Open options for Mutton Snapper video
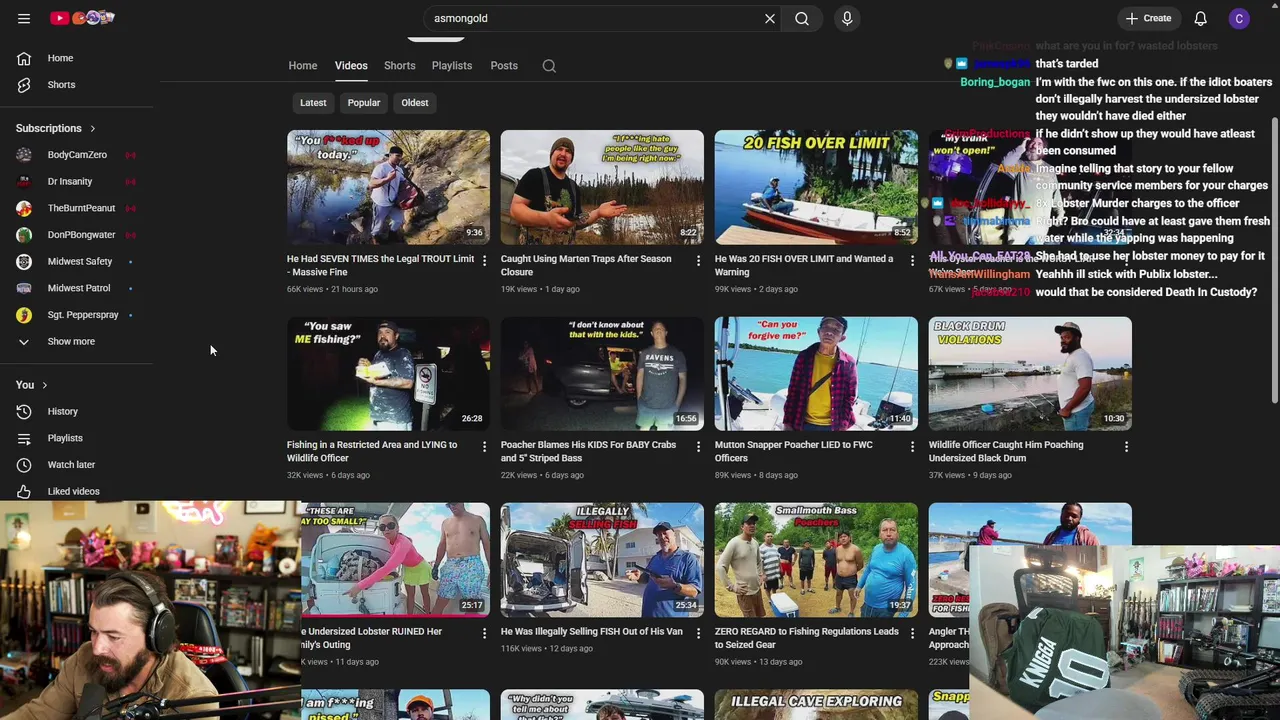The width and height of the screenshot is (1280, 720). click(x=912, y=447)
